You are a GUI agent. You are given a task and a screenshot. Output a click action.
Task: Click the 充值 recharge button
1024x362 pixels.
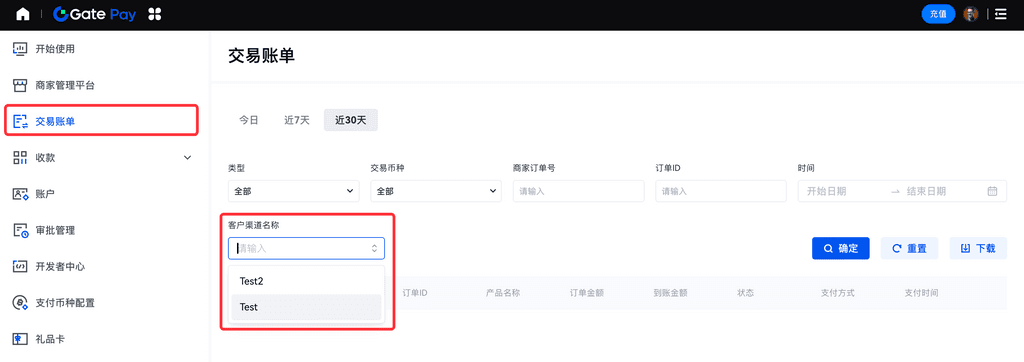pyautogui.click(x=938, y=14)
